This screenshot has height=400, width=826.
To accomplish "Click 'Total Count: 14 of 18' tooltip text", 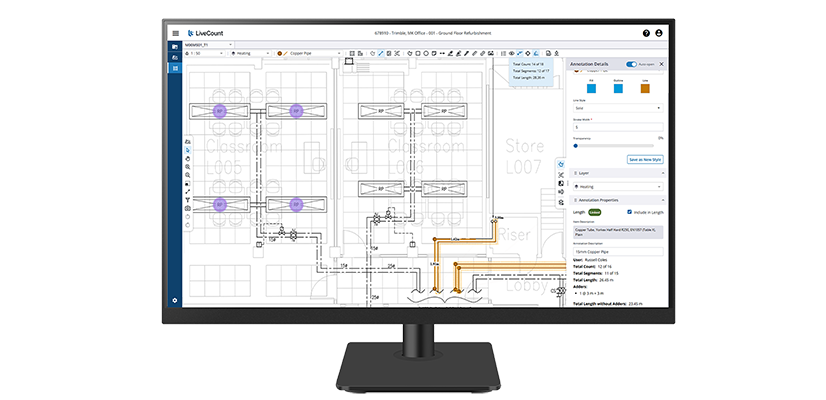I will [x=527, y=64].
